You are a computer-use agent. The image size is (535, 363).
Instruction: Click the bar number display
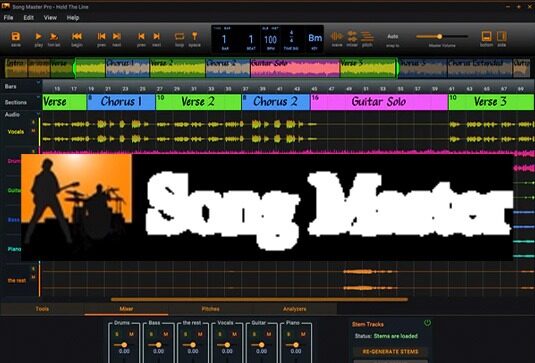click(225, 40)
